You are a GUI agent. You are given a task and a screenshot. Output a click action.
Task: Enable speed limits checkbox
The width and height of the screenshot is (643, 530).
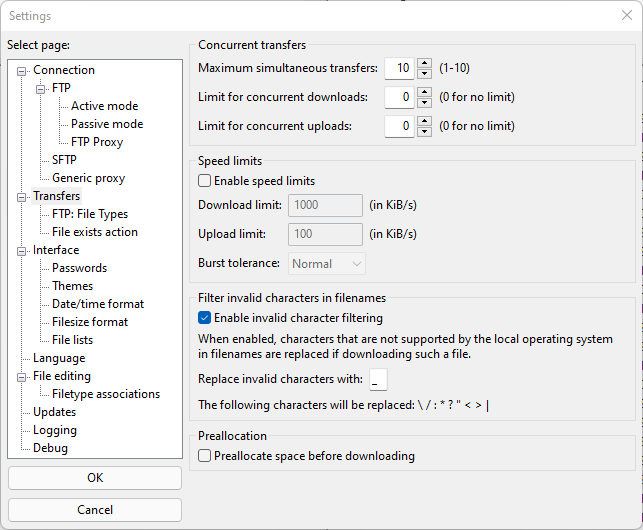click(x=204, y=181)
